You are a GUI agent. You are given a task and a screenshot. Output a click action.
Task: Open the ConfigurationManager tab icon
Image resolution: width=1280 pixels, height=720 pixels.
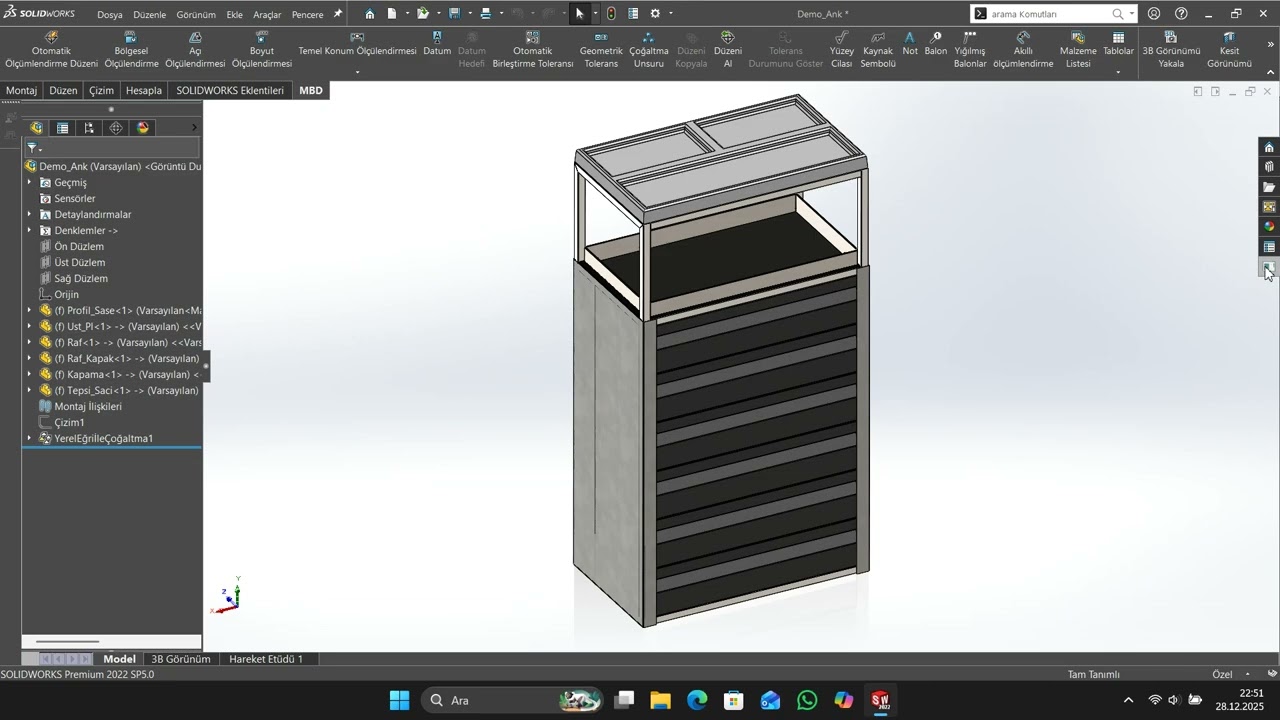(x=90, y=128)
